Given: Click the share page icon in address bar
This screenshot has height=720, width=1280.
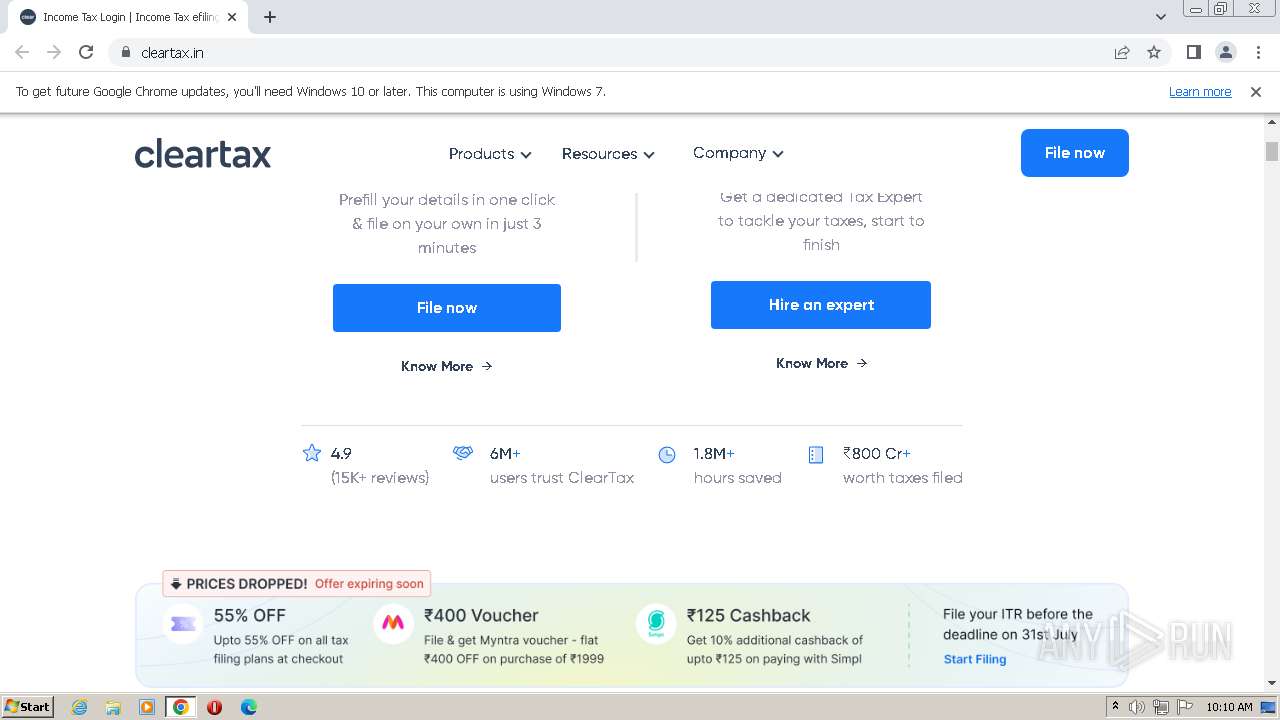Looking at the screenshot, I should click(1122, 52).
